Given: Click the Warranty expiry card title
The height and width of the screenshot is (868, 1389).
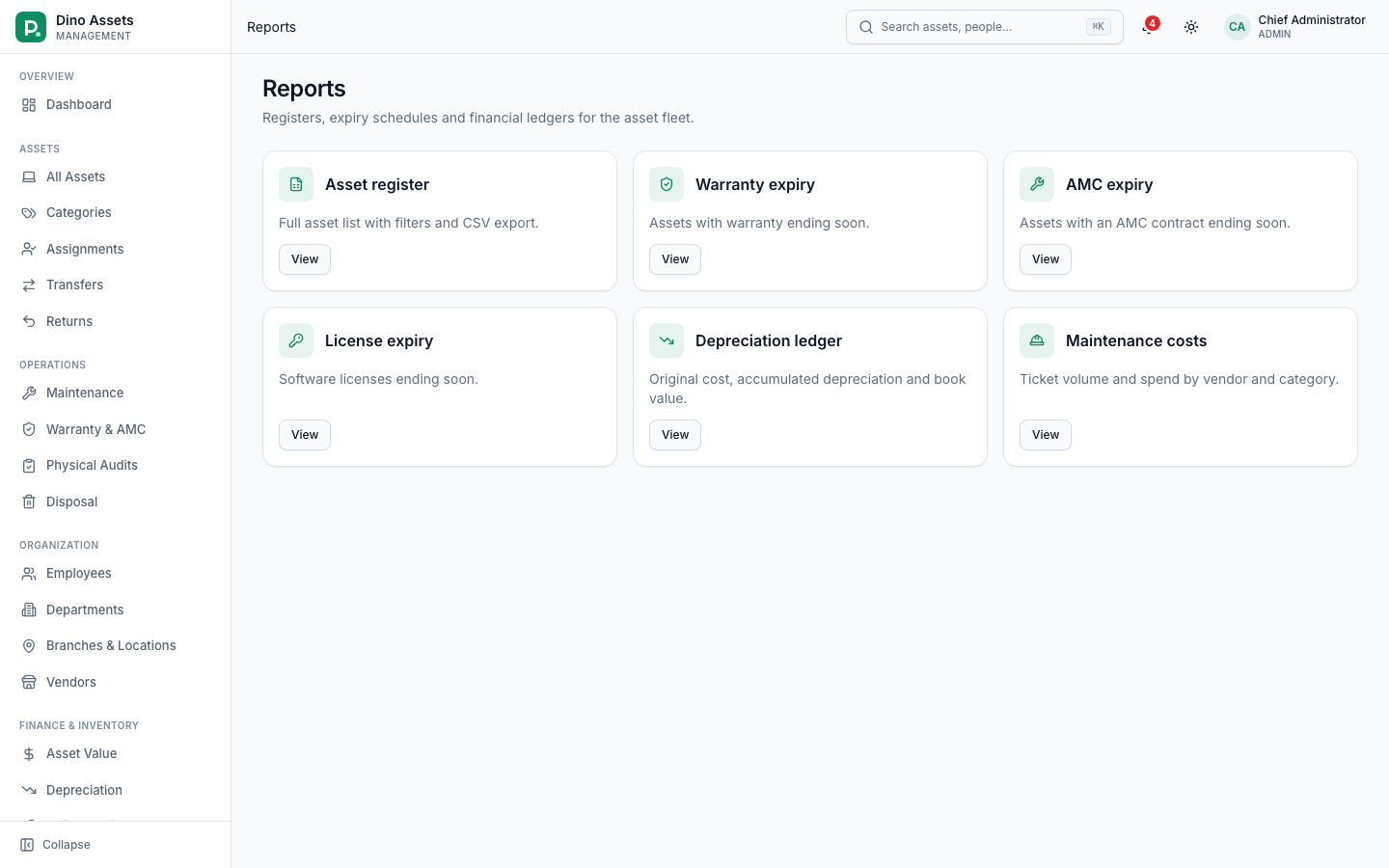Looking at the screenshot, I should [x=755, y=184].
